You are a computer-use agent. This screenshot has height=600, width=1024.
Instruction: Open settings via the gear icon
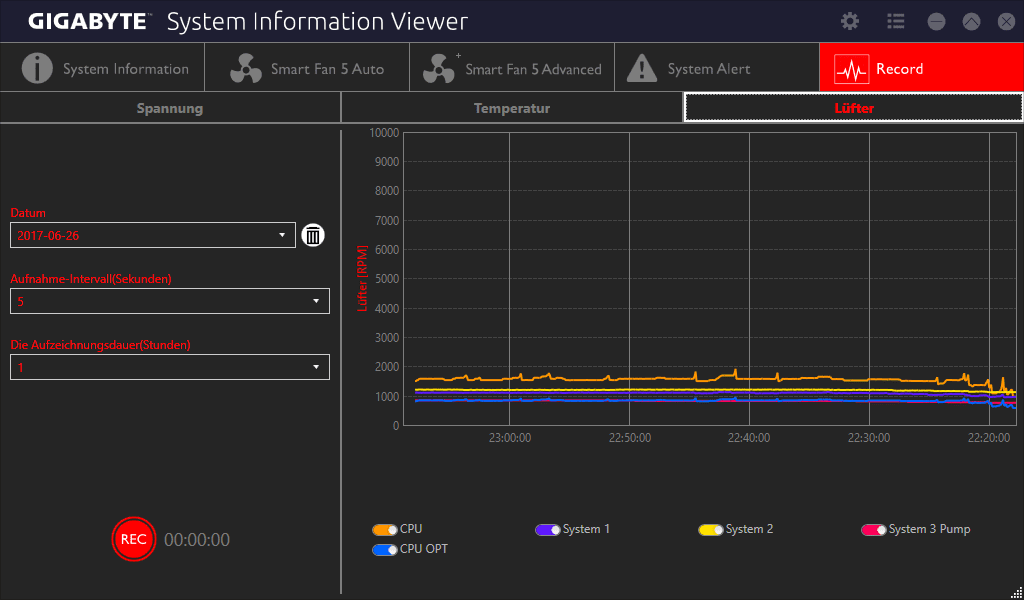click(850, 22)
